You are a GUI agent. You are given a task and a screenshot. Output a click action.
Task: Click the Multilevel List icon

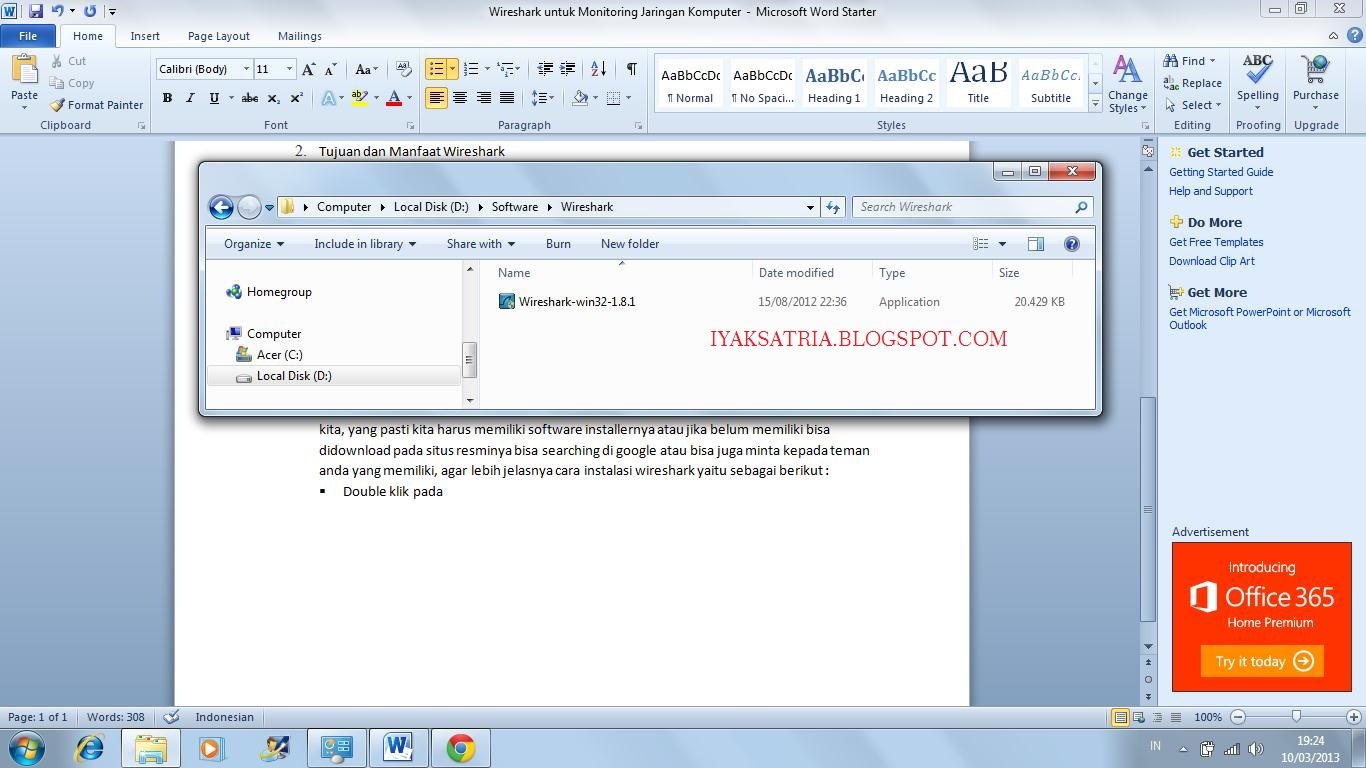point(505,69)
